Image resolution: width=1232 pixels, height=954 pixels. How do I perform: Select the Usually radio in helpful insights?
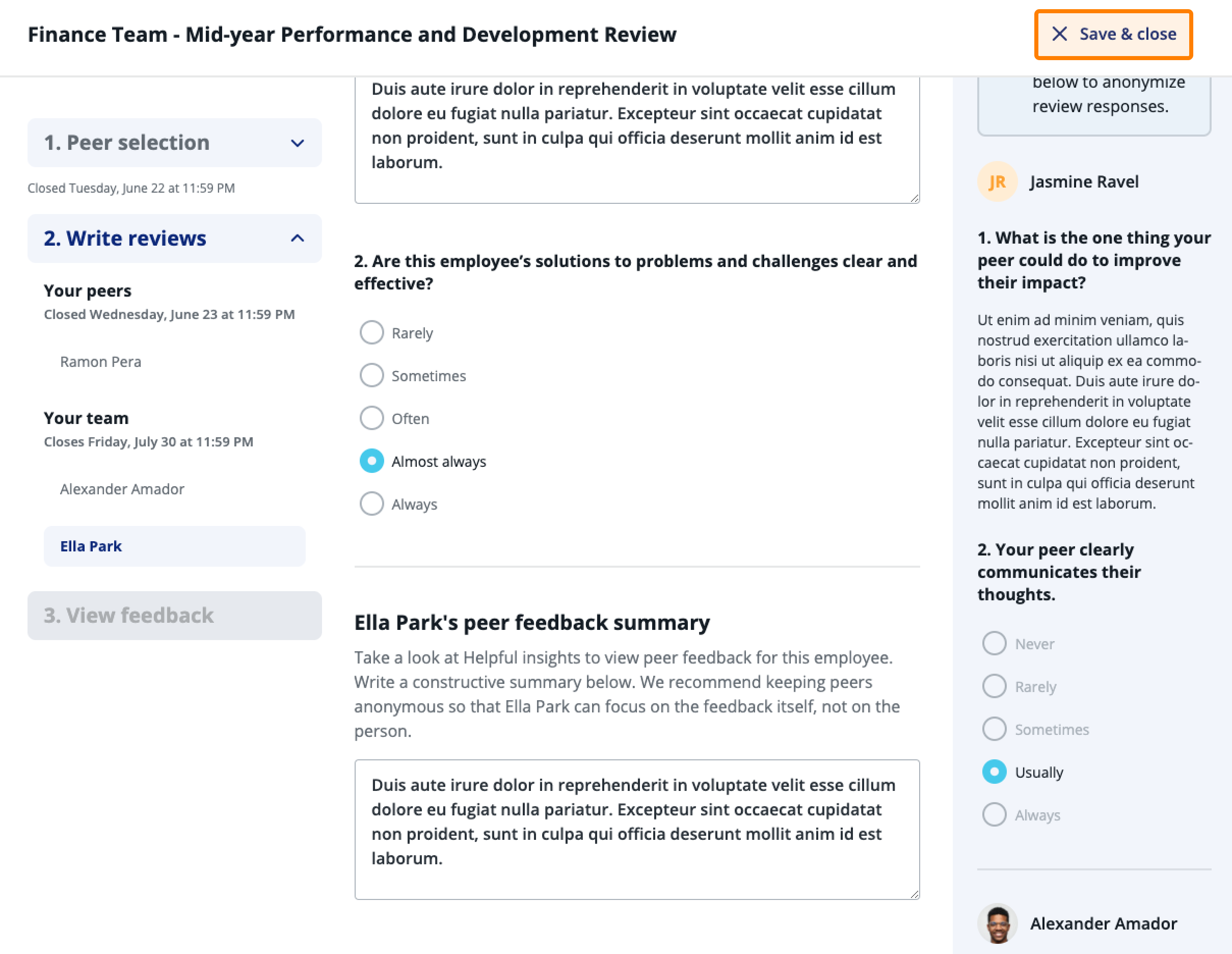coord(994,772)
